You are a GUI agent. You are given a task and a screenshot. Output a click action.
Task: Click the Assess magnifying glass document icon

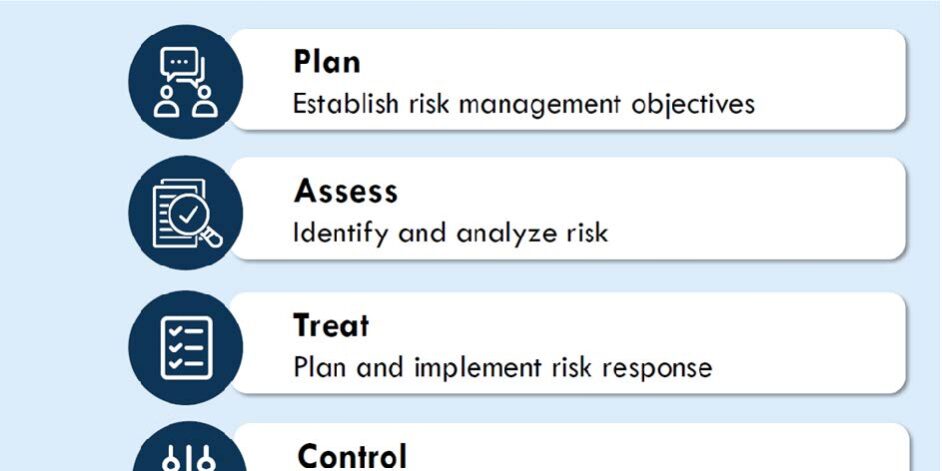(187, 213)
